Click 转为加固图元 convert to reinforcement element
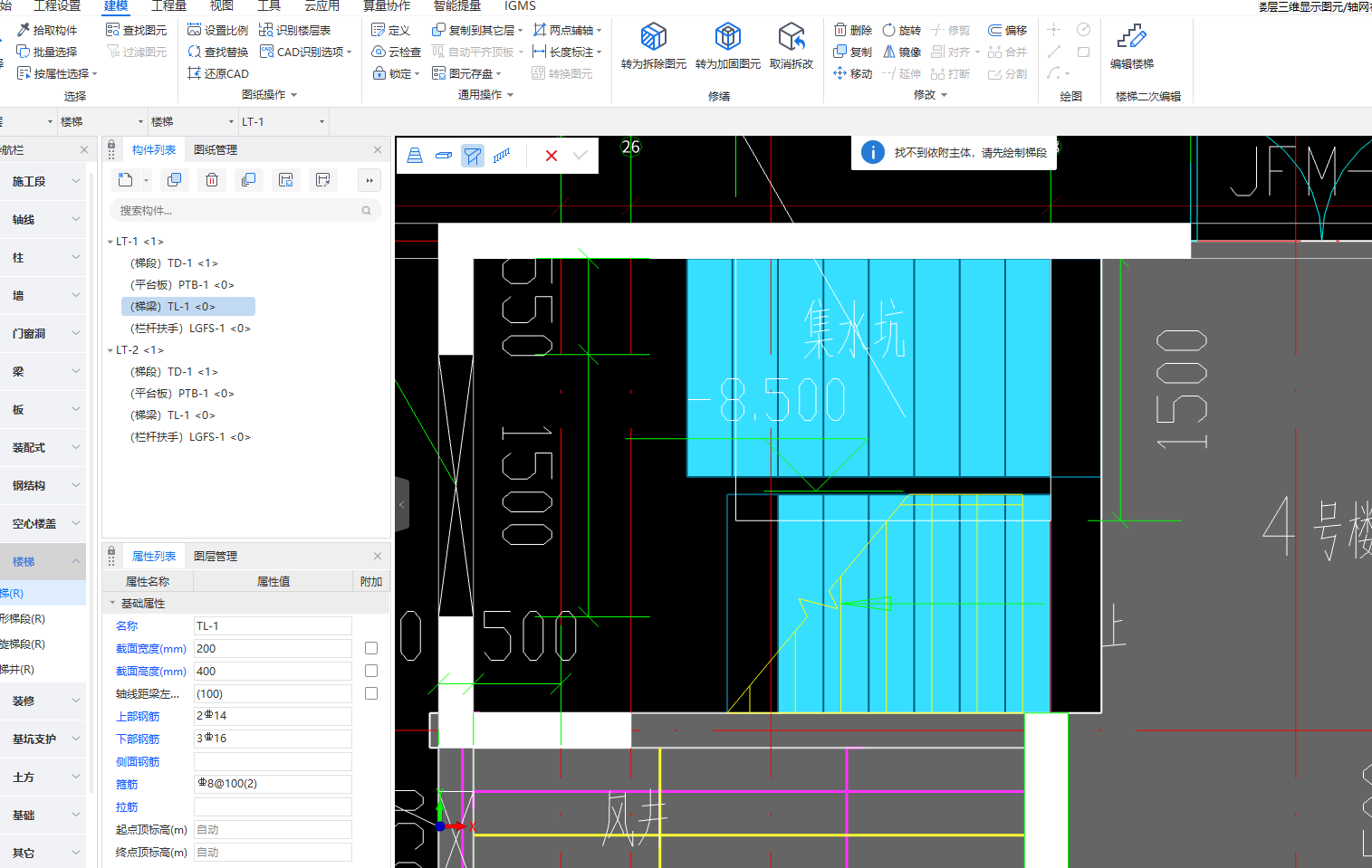Viewport: 1372px width, 868px height. click(x=727, y=46)
